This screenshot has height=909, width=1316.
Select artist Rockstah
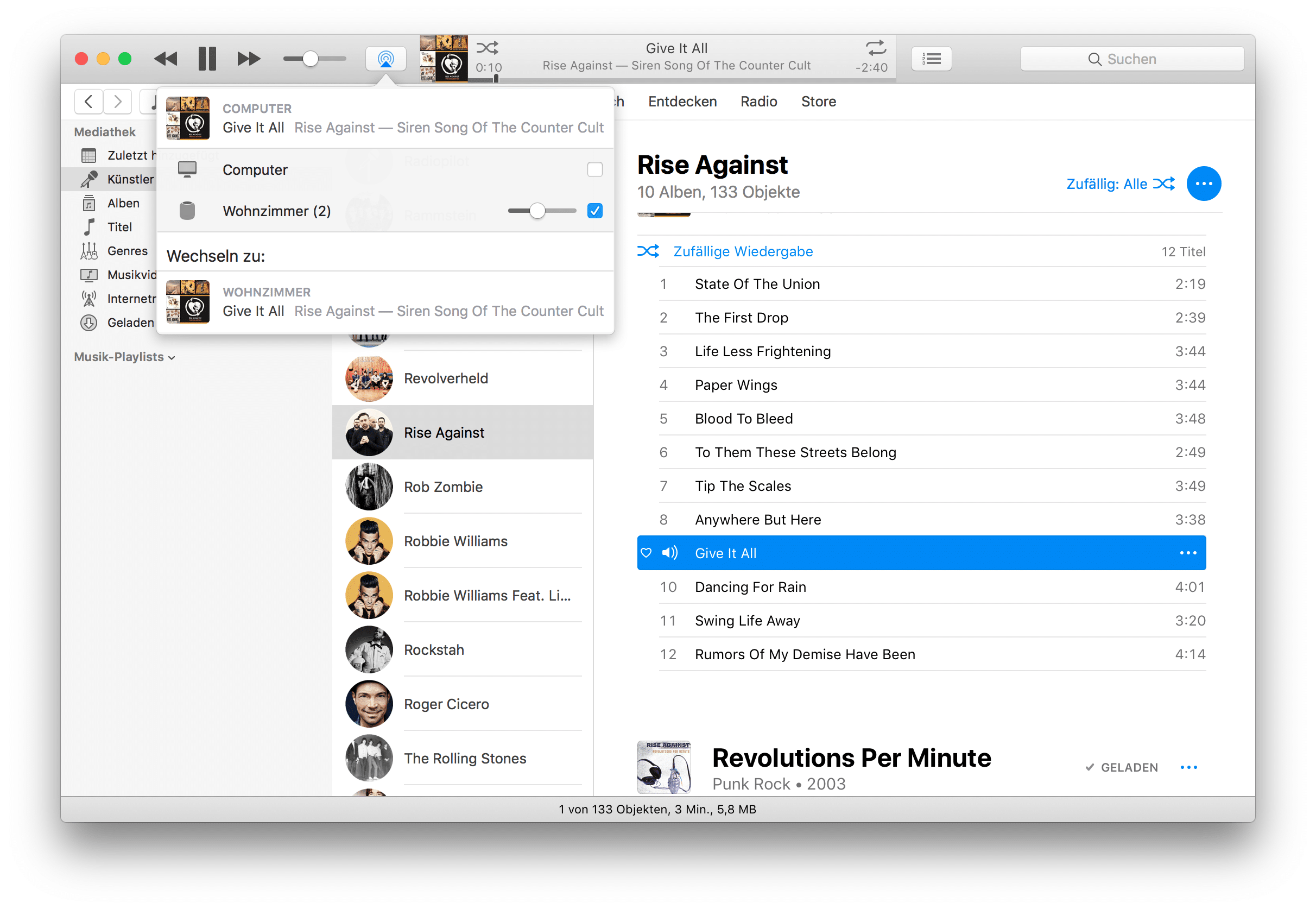point(463,649)
